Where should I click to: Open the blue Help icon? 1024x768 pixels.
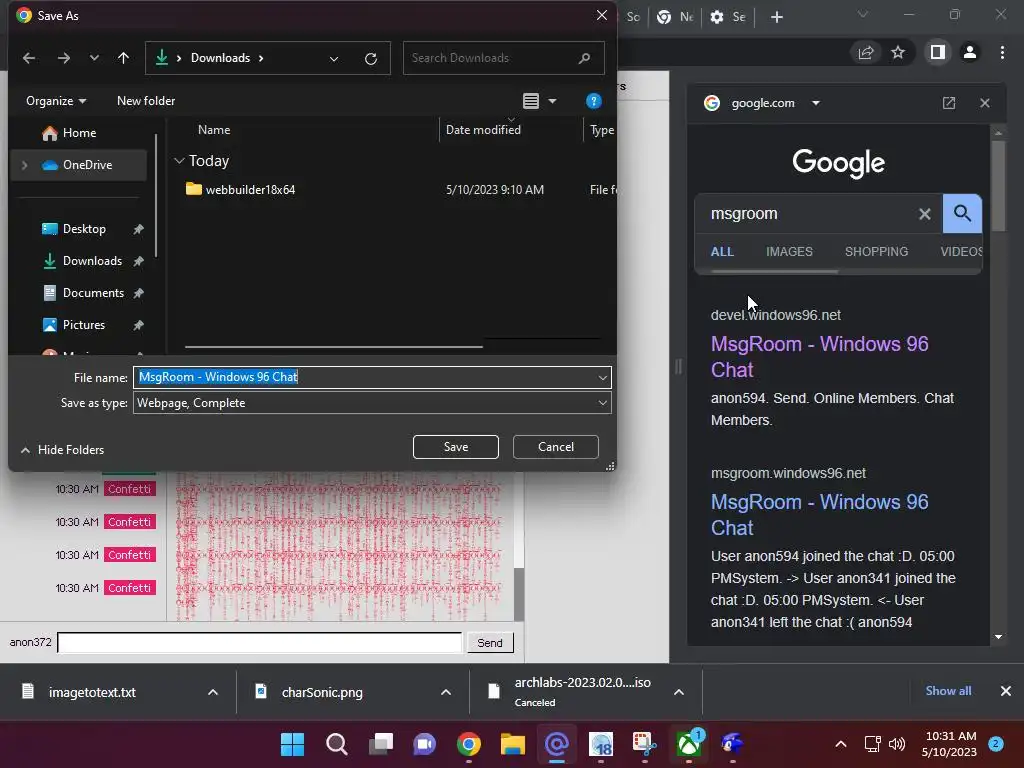pos(593,101)
